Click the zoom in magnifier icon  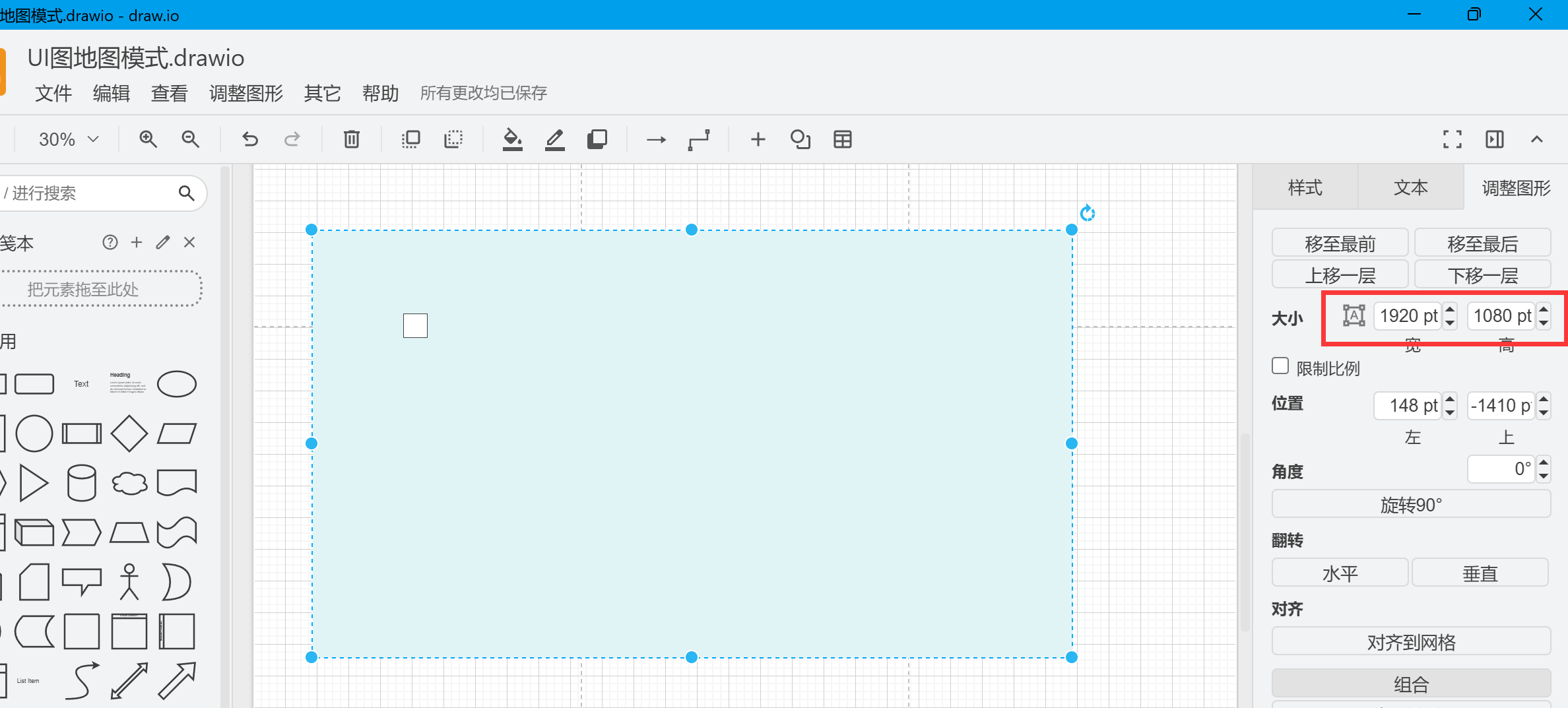[148, 139]
